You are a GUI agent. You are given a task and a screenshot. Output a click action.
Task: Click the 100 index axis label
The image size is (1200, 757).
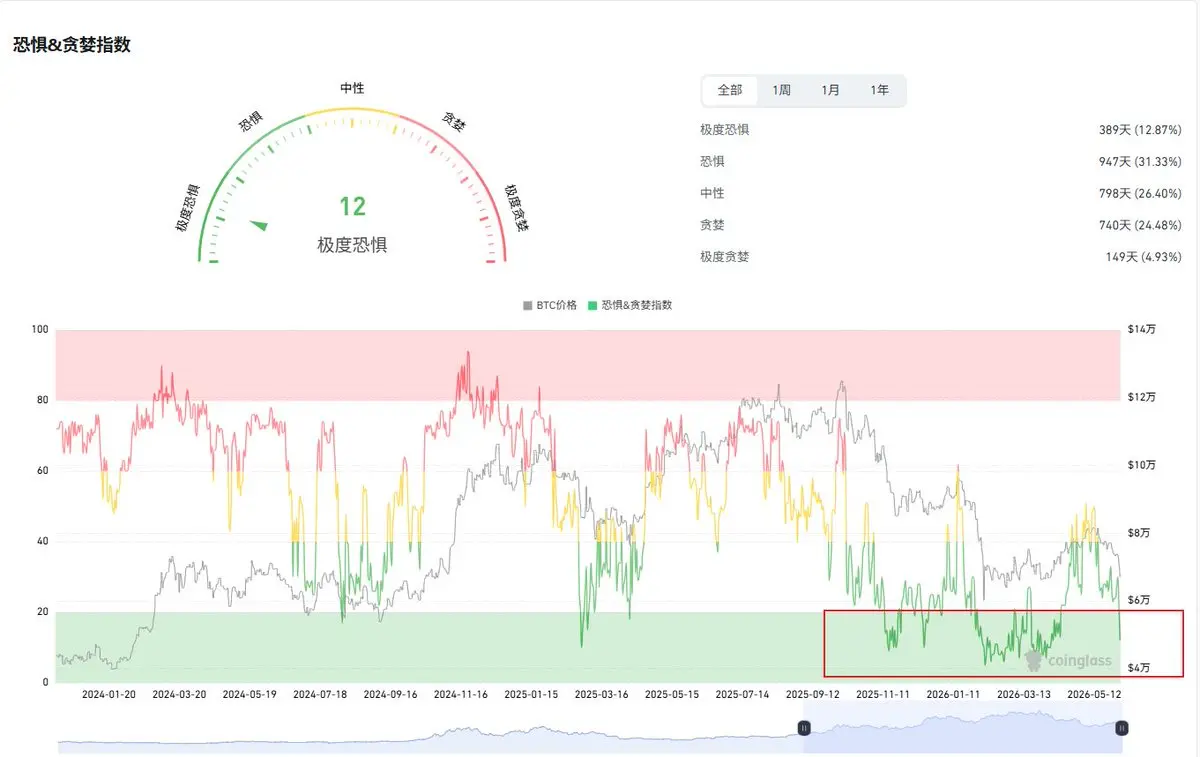(40, 329)
